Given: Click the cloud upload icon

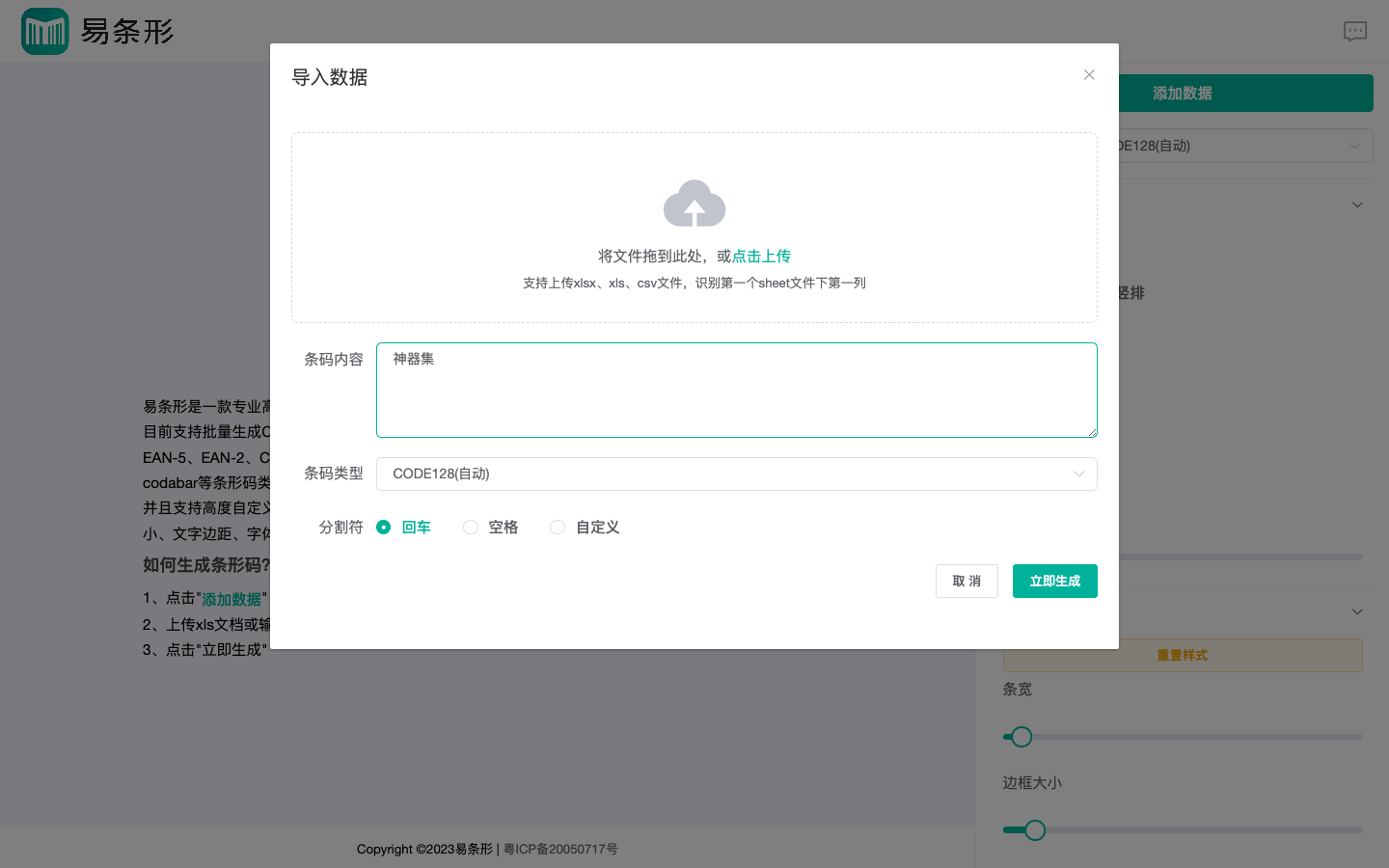Looking at the screenshot, I should [694, 203].
